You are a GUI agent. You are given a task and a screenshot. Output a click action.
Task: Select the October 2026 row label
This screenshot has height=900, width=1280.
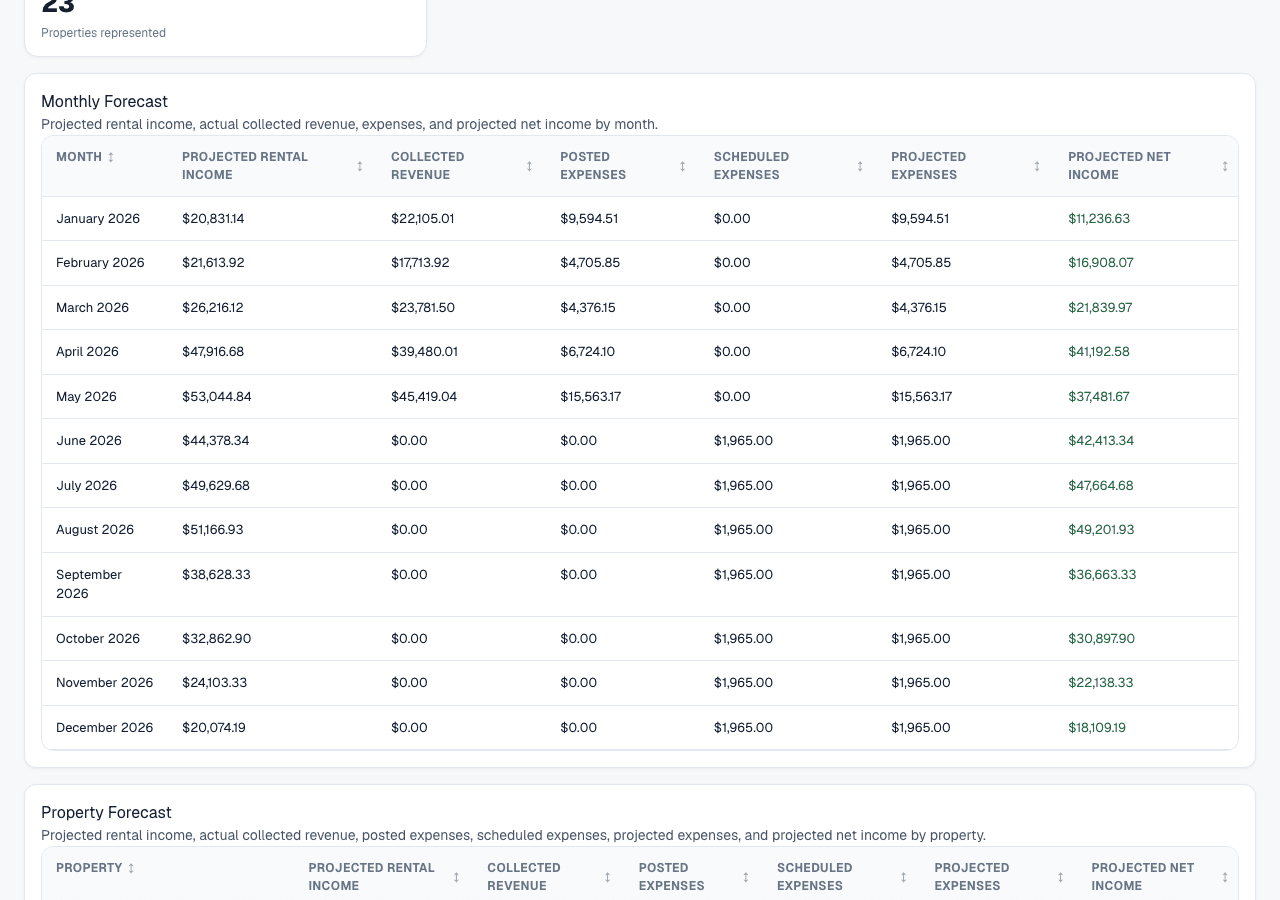click(98, 639)
